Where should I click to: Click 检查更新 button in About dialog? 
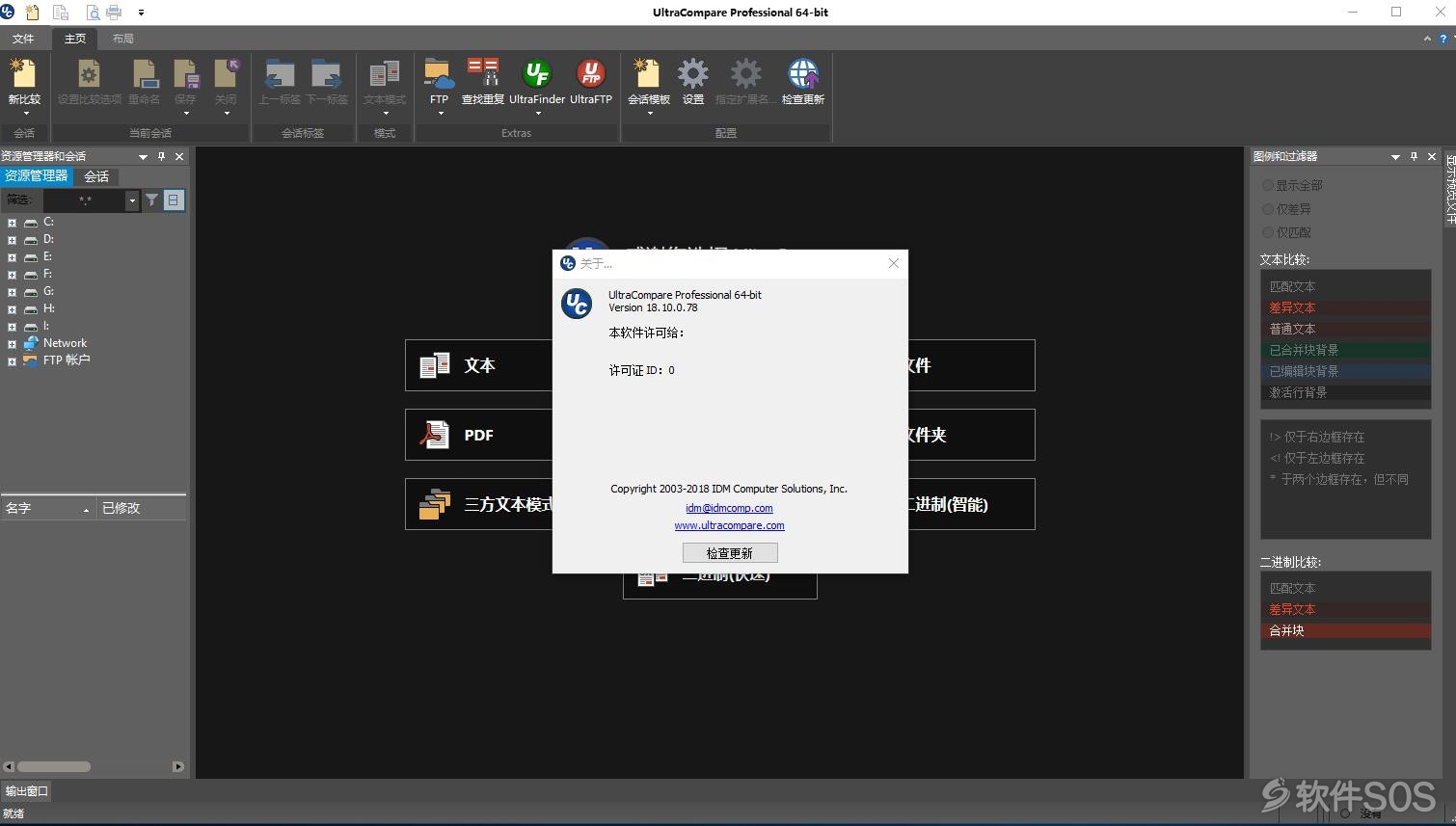pos(729,553)
